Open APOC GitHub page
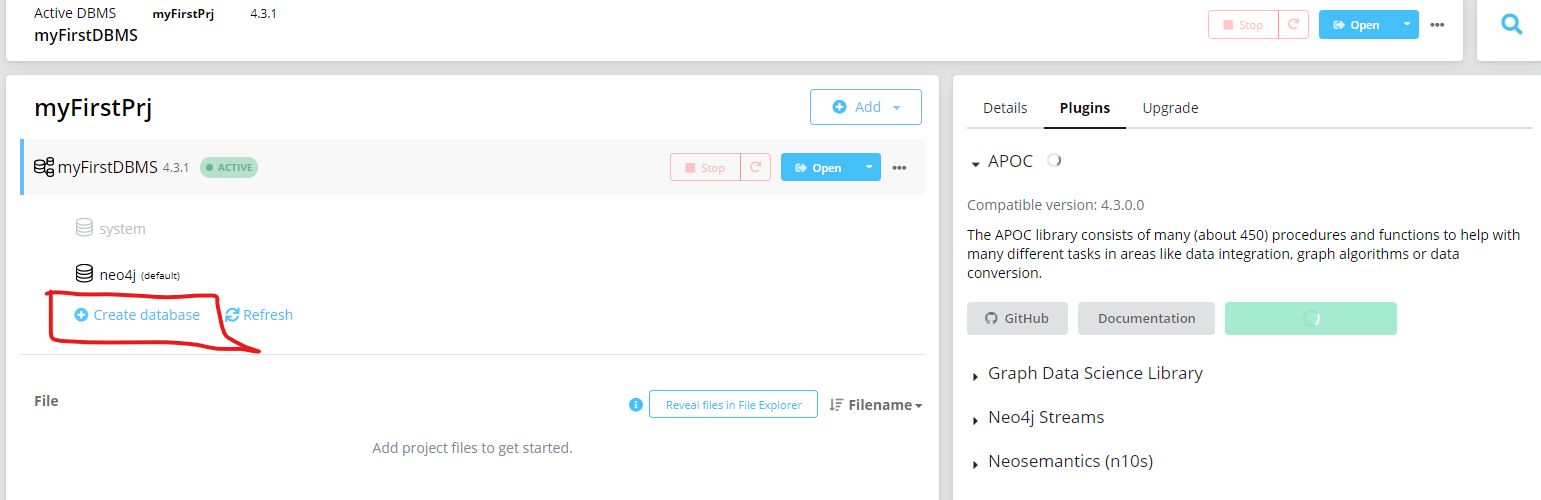This screenshot has height=500, width=1541. pos(1017,318)
